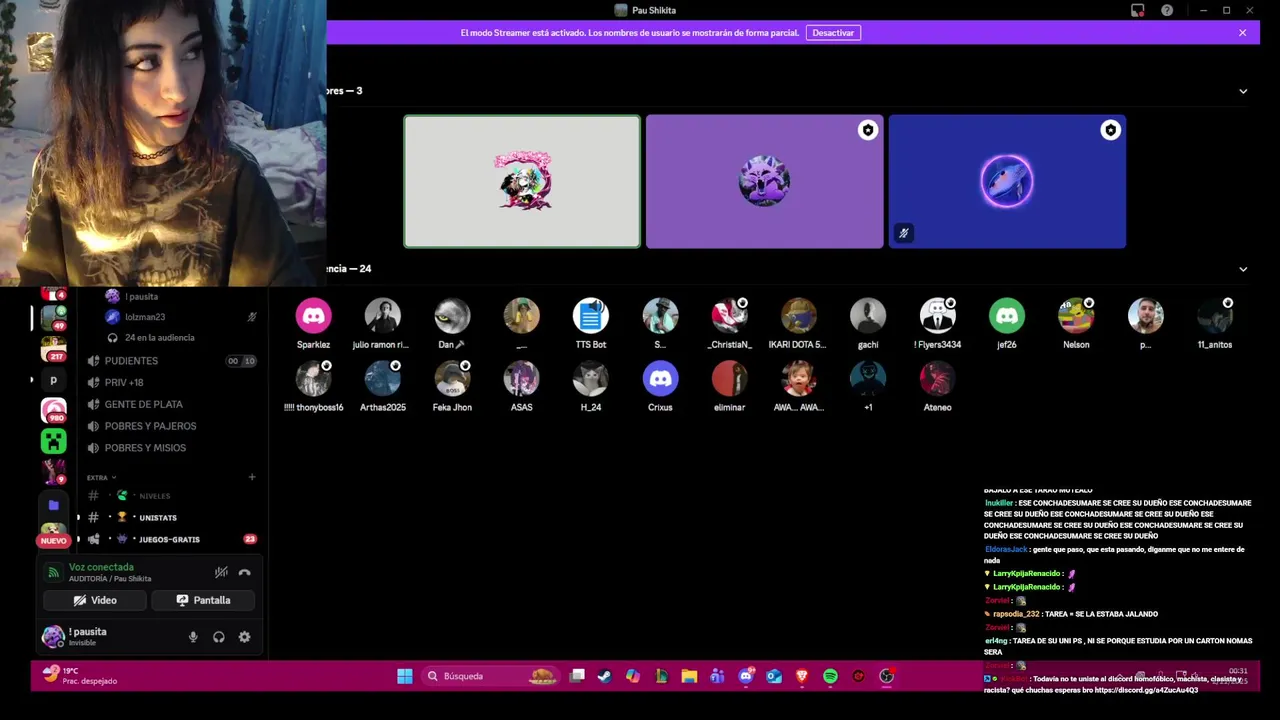Screen dimensions: 1280x720
Task: Click the Desactivar streamer mode button
Action: tap(833, 33)
